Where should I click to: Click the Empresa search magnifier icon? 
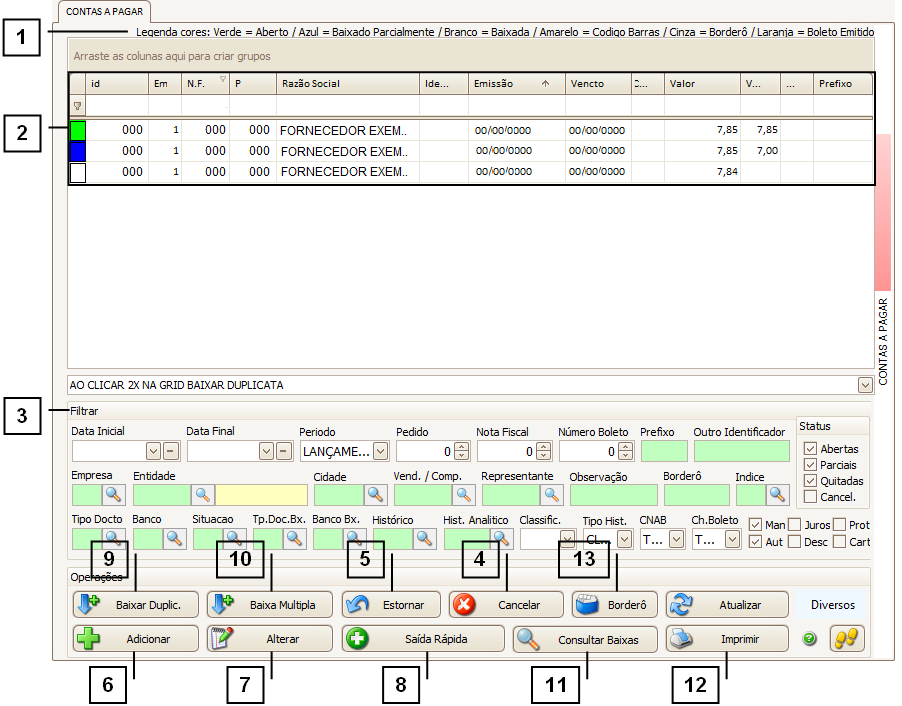(114, 494)
